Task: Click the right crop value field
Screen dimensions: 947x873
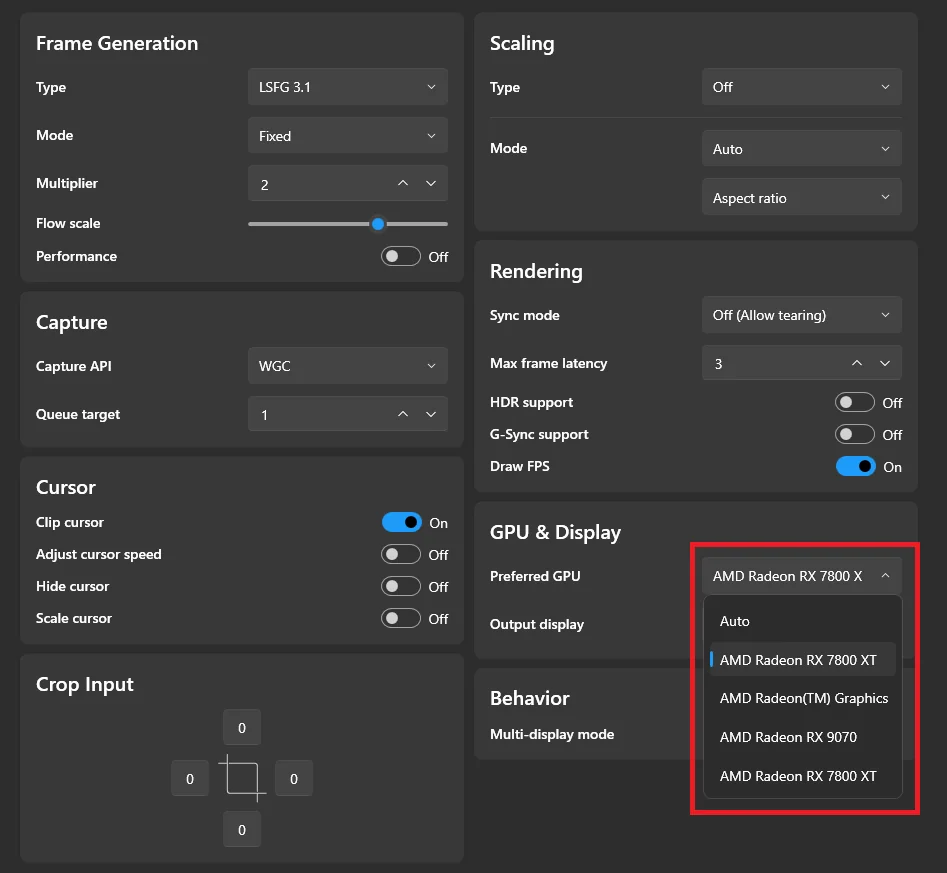Action: coord(294,778)
